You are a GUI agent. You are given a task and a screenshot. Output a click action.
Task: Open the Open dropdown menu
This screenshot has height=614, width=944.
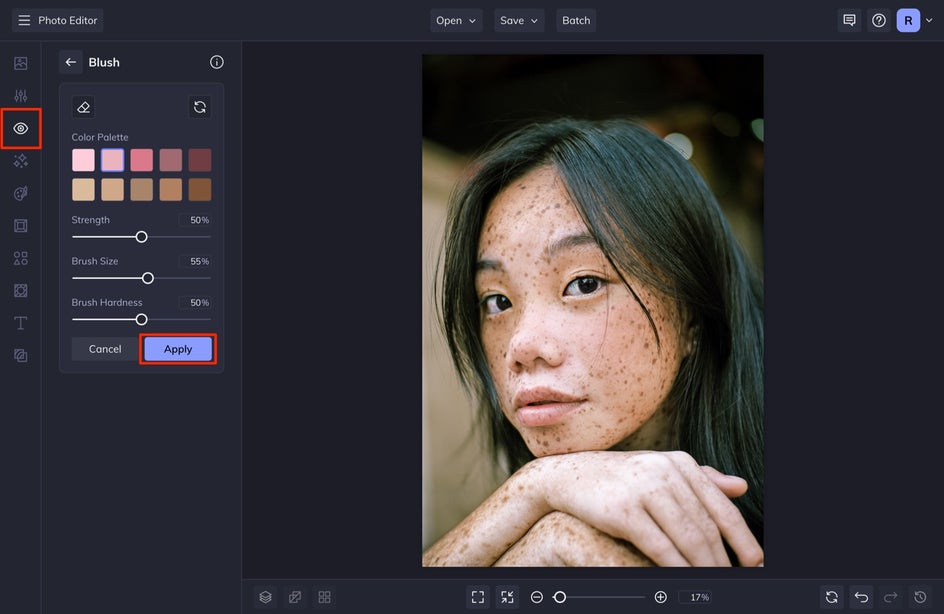click(x=456, y=20)
